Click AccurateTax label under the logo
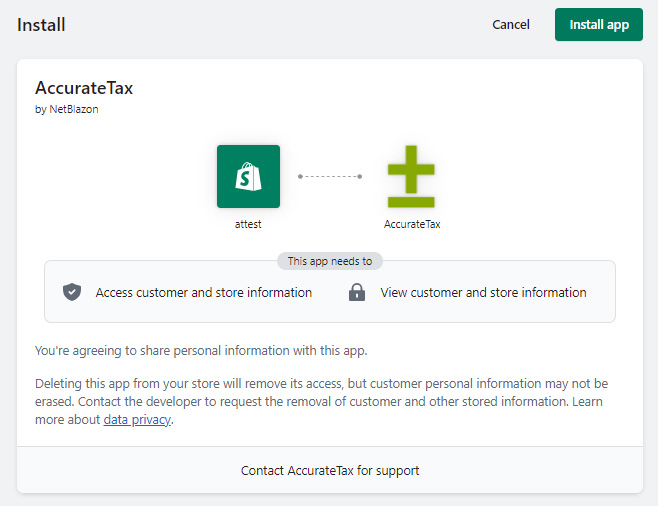The height and width of the screenshot is (506, 658). [x=412, y=224]
